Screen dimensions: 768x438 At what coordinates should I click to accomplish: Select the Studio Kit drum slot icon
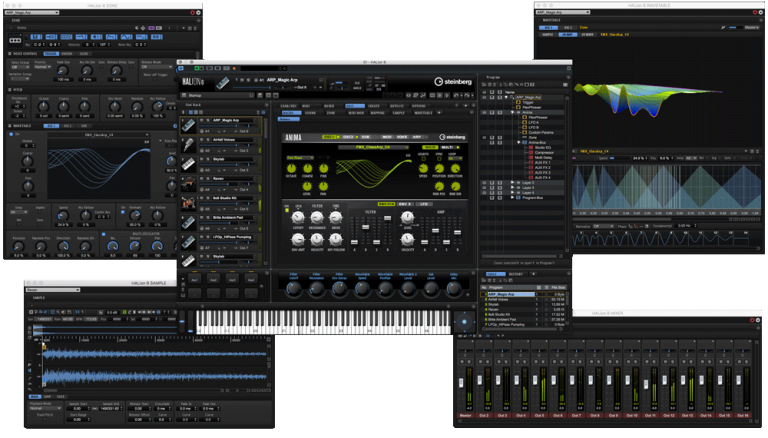(x=189, y=204)
